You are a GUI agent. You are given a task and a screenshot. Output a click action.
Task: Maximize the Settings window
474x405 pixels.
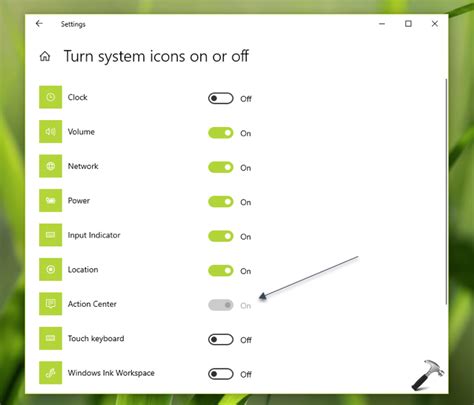[x=408, y=24]
